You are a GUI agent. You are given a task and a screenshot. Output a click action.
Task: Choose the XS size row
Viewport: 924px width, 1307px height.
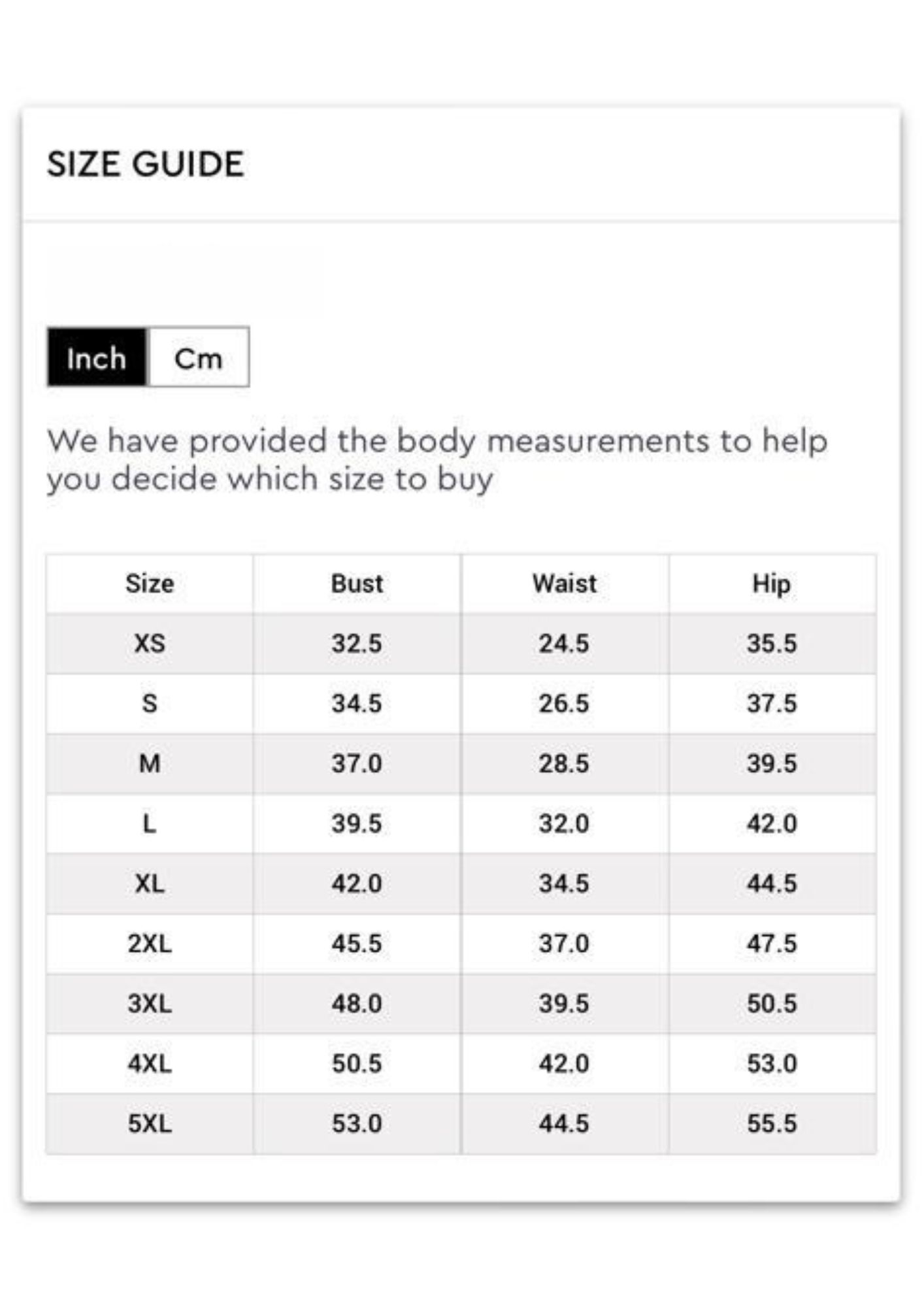[x=461, y=644]
